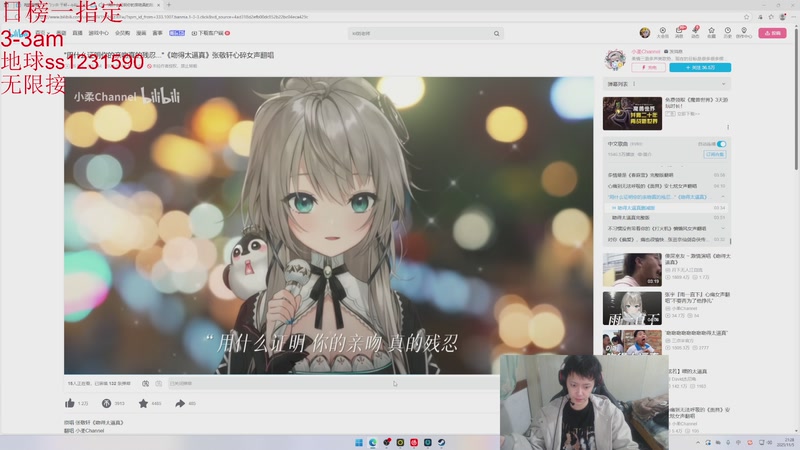Open 游戏中心 game center in the header

pos(98,33)
